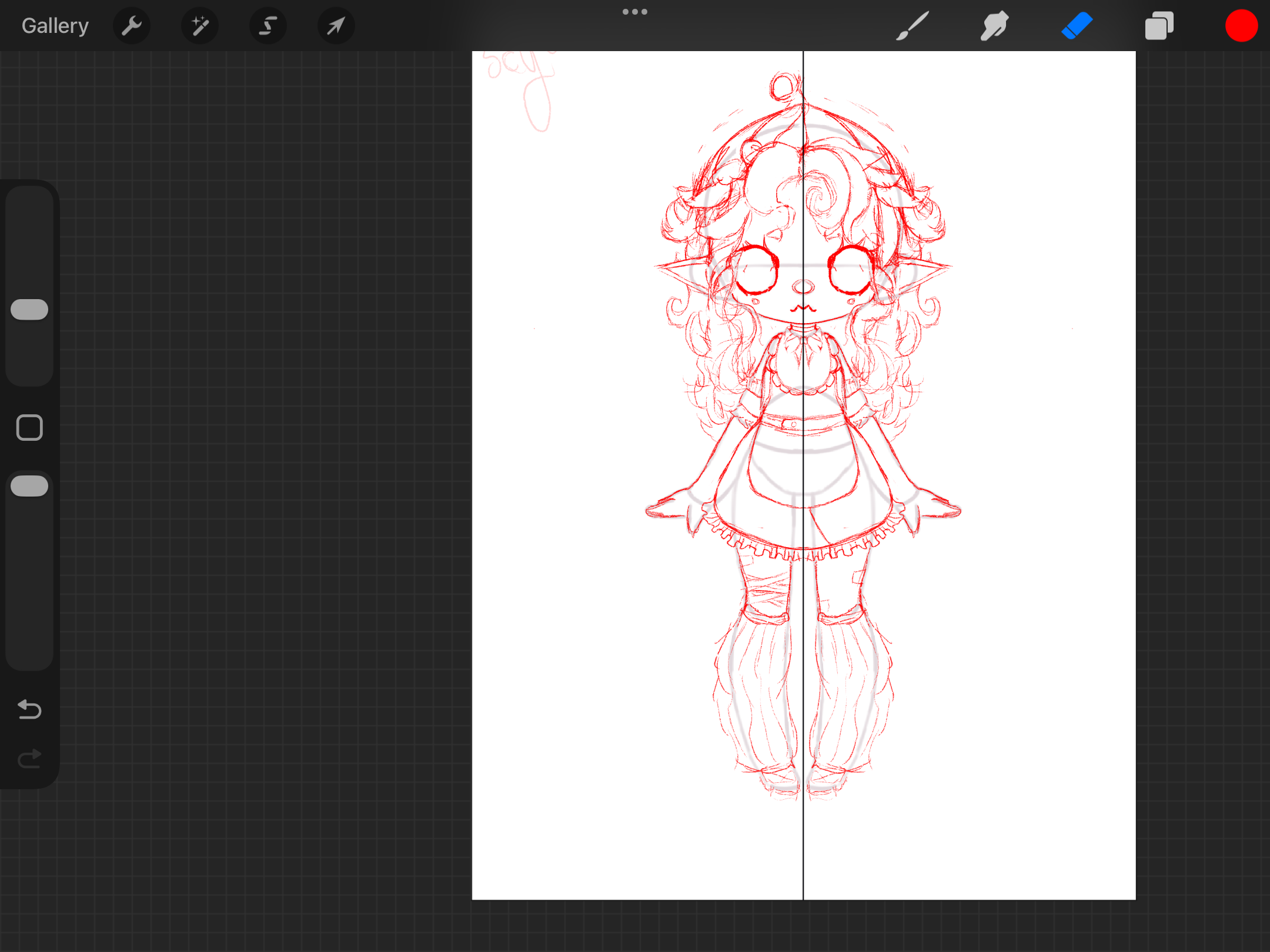1270x952 pixels.
Task: Select the Paint brush tool
Action: tap(913, 26)
